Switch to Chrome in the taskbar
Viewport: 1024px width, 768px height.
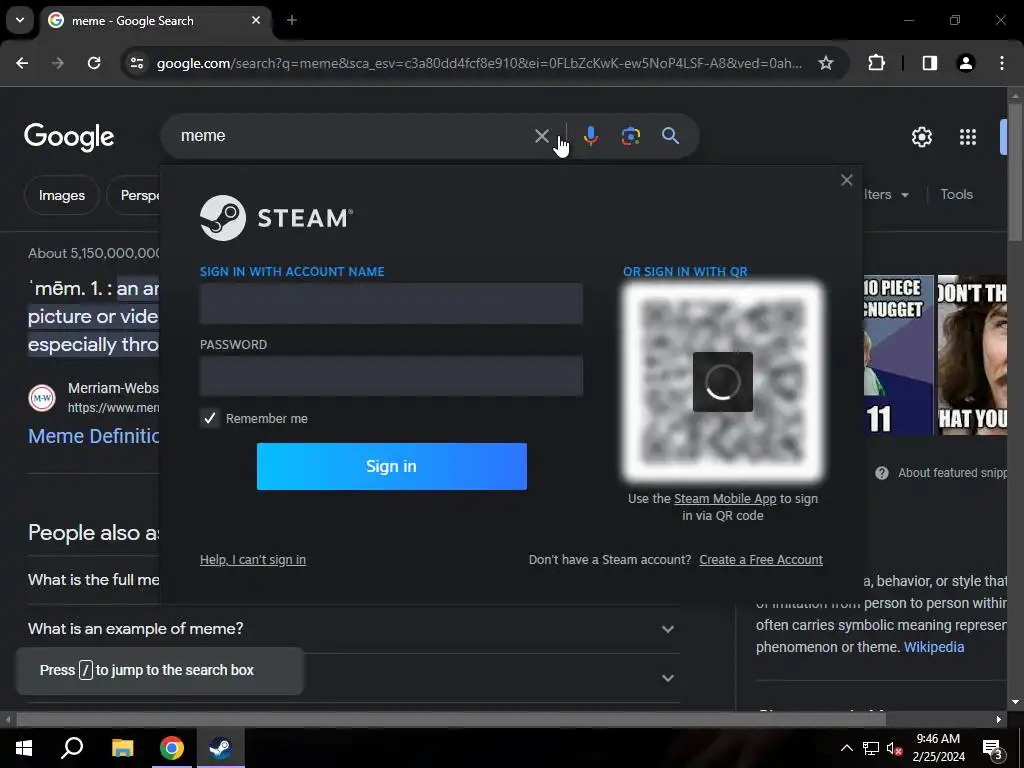(x=172, y=748)
